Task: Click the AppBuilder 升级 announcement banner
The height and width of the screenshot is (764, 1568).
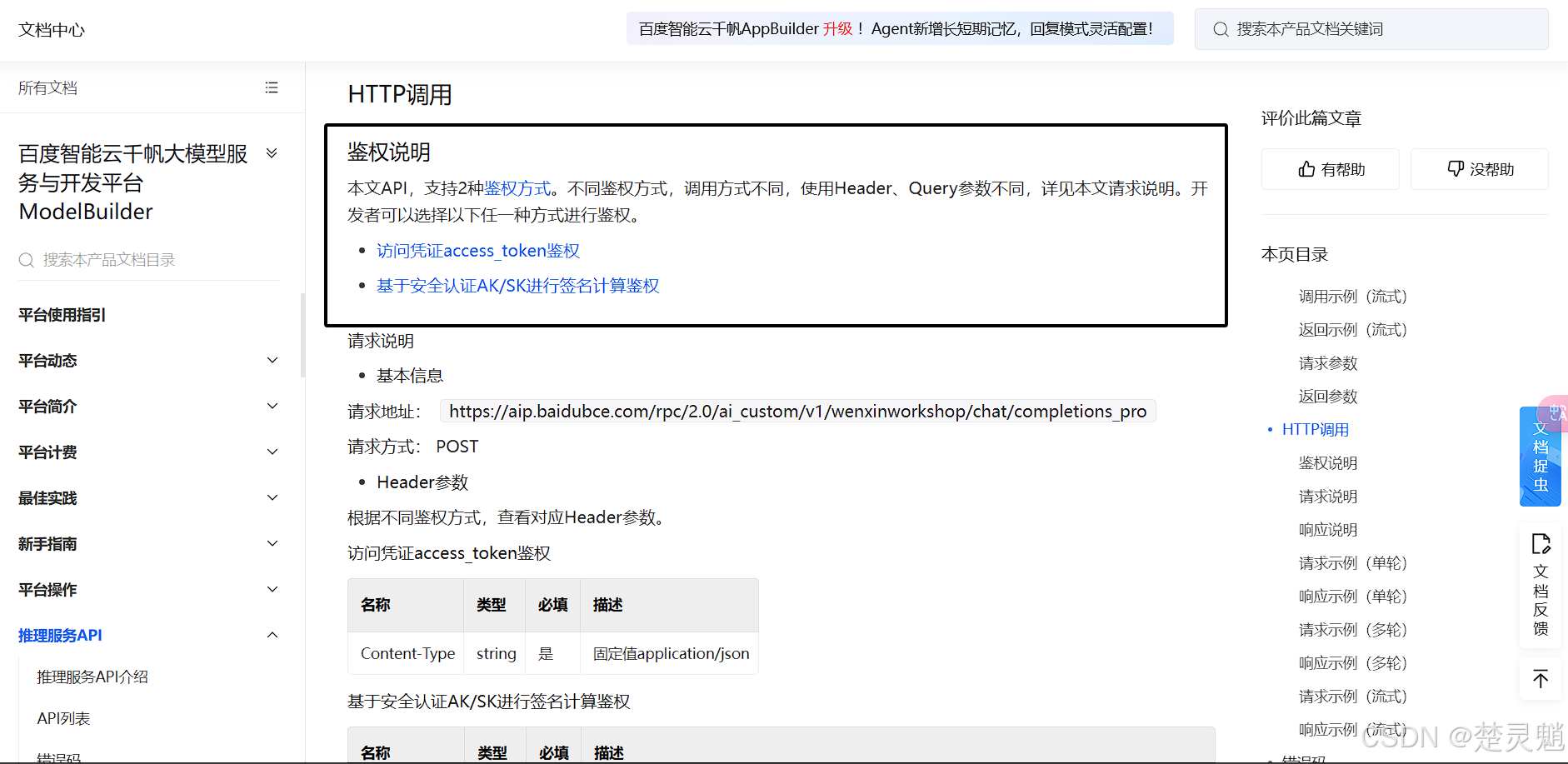Action: coord(900,28)
